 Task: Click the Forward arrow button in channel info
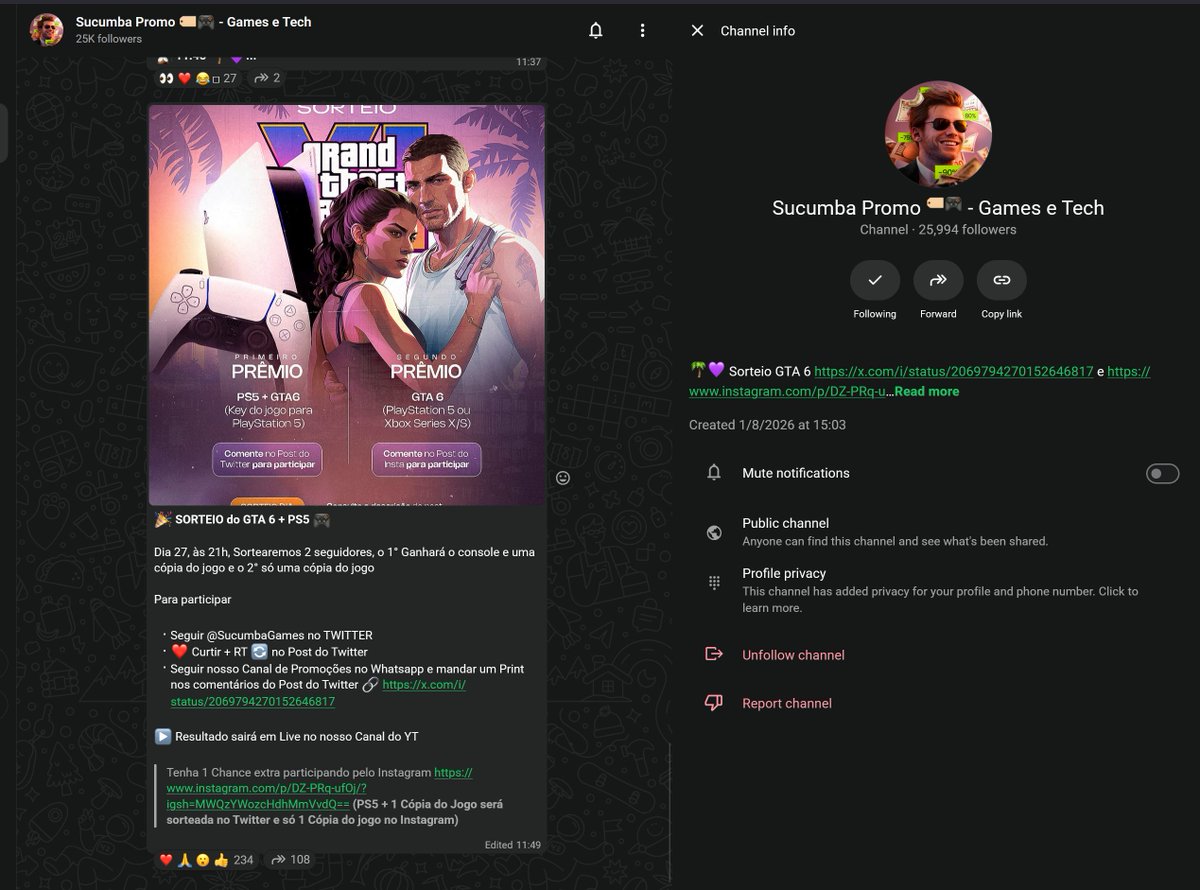click(x=938, y=281)
